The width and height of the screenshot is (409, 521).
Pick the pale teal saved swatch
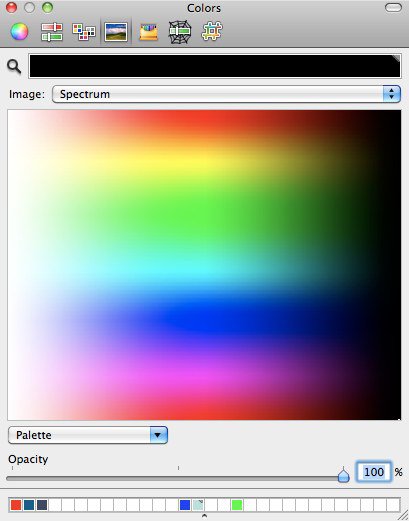[198, 505]
